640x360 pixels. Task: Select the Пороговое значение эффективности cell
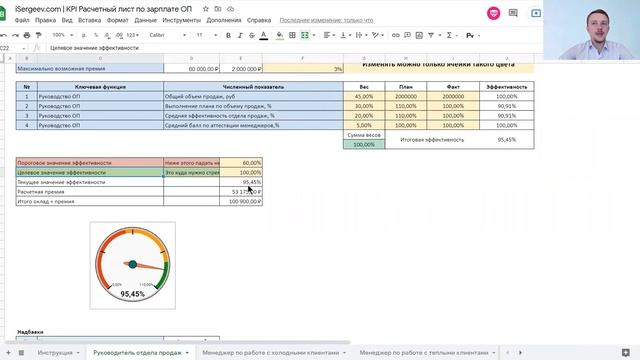89,162
